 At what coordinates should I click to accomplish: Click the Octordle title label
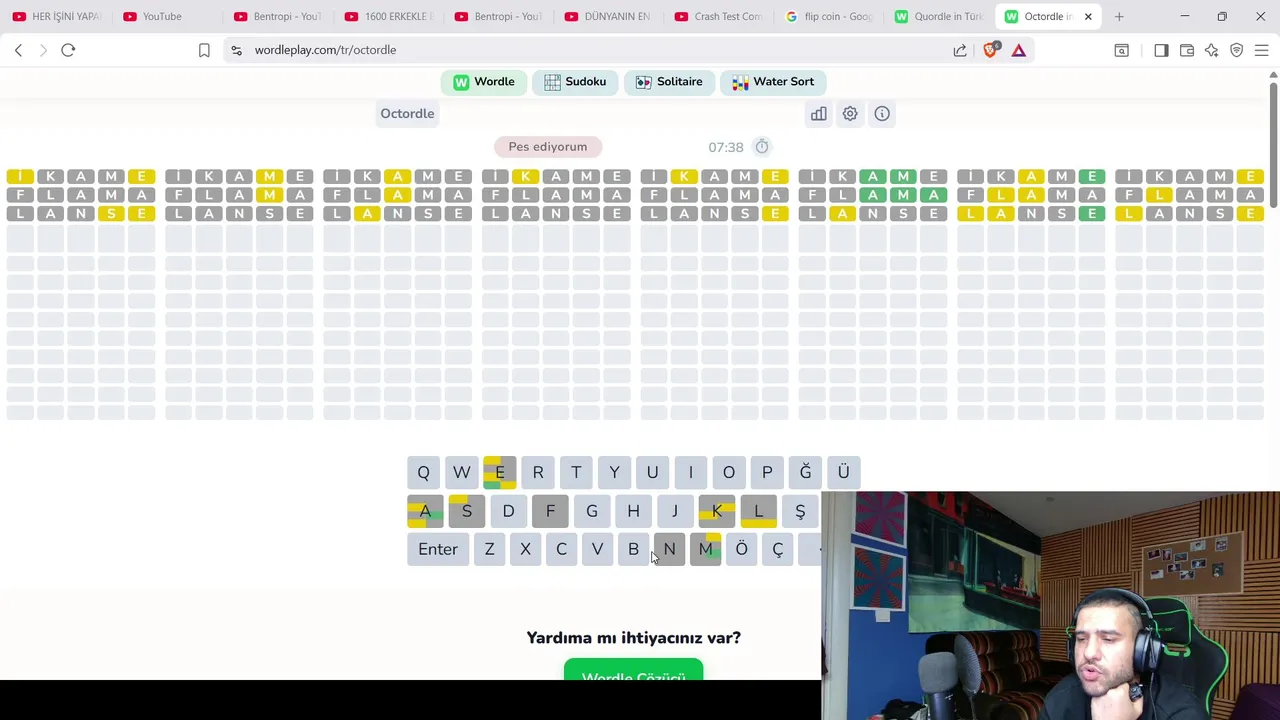407,114
